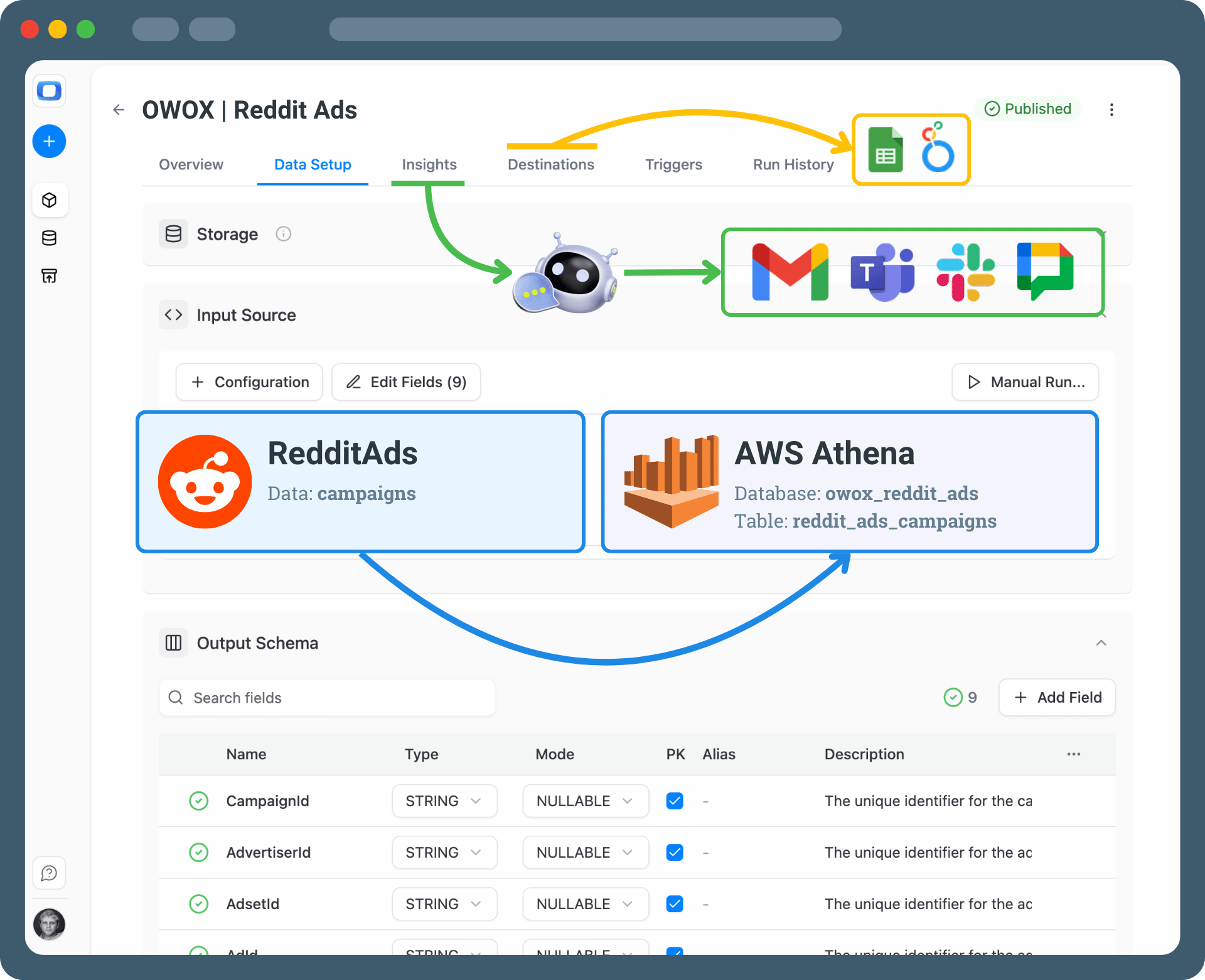
Task: Collapse the Output Schema section
Action: (1101, 642)
